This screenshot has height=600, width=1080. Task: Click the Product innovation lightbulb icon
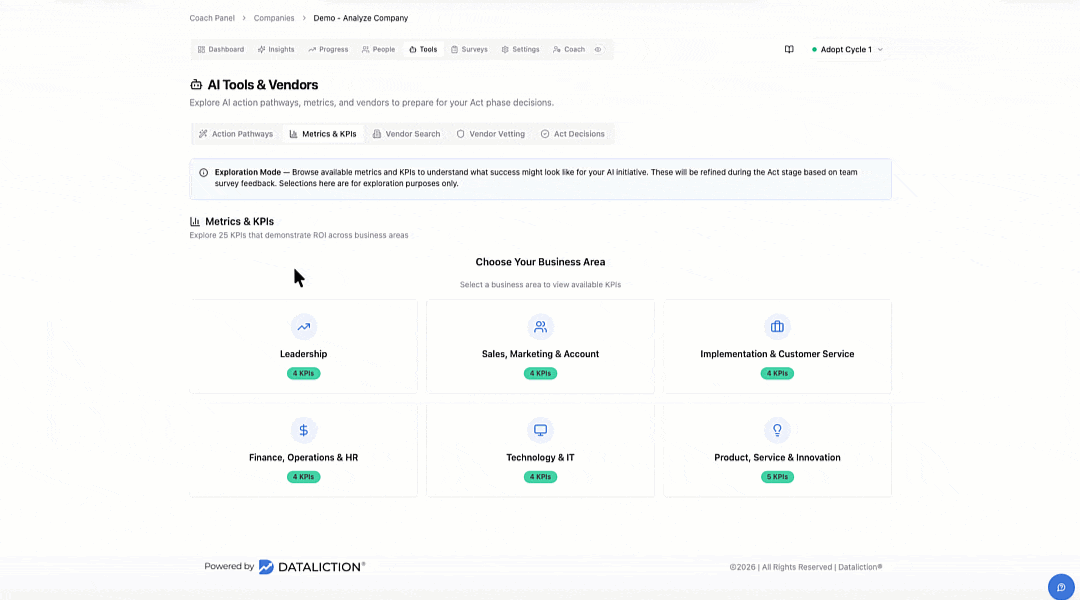777,430
